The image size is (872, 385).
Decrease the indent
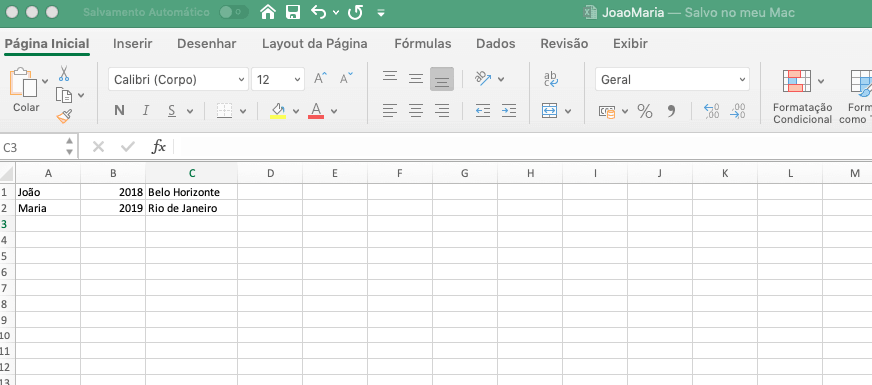[483, 111]
